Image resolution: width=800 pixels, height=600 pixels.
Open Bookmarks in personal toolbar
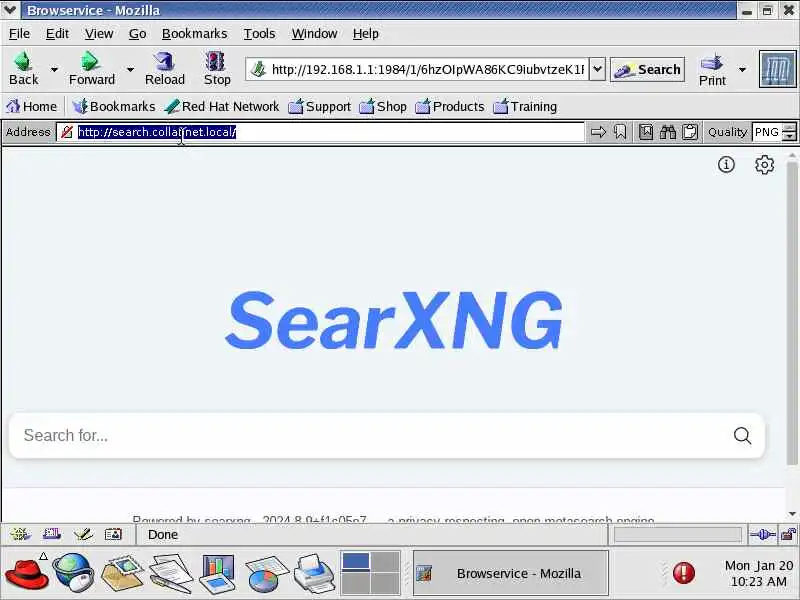tap(113, 107)
